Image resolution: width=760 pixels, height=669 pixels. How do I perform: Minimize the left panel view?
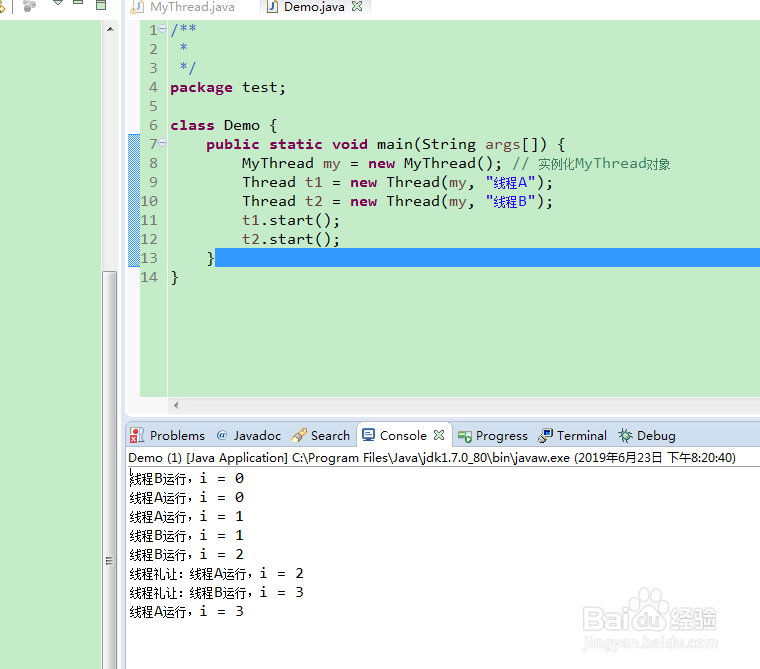coord(78,3)
